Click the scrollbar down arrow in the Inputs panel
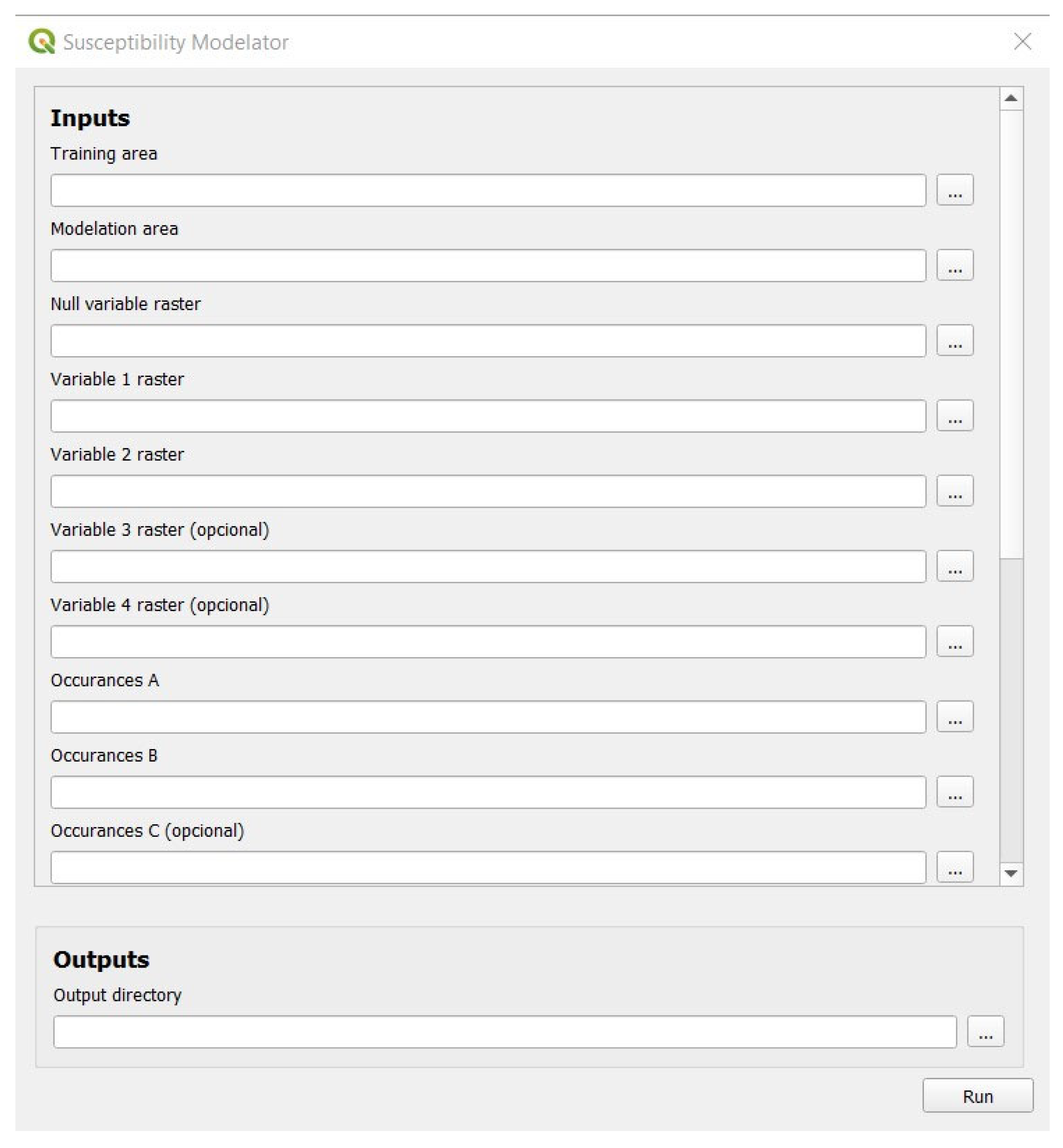This screenshot has width=1063, height=1148. click(1011, 874)
